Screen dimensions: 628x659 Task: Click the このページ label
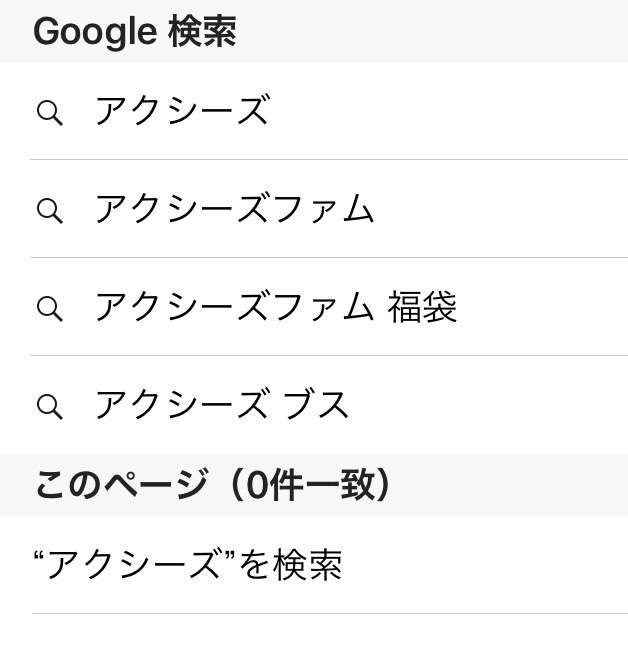point(121,485)
